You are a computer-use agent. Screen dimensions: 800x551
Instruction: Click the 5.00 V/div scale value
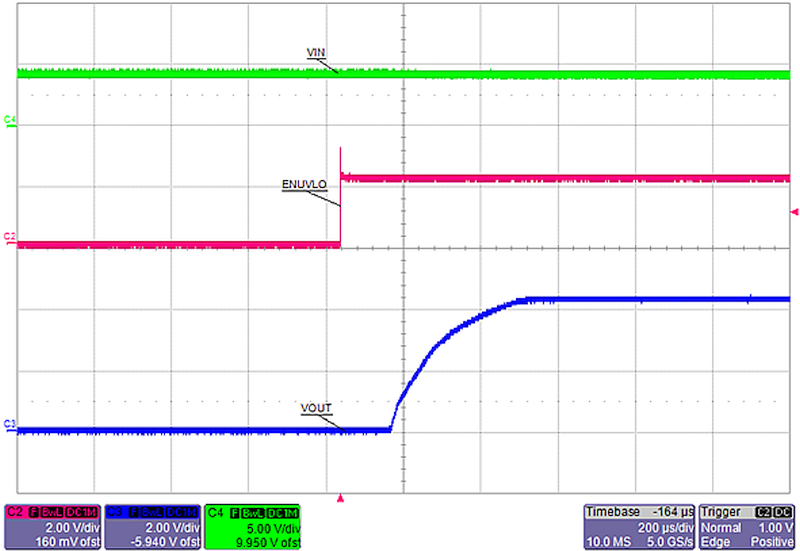point(273,528)
